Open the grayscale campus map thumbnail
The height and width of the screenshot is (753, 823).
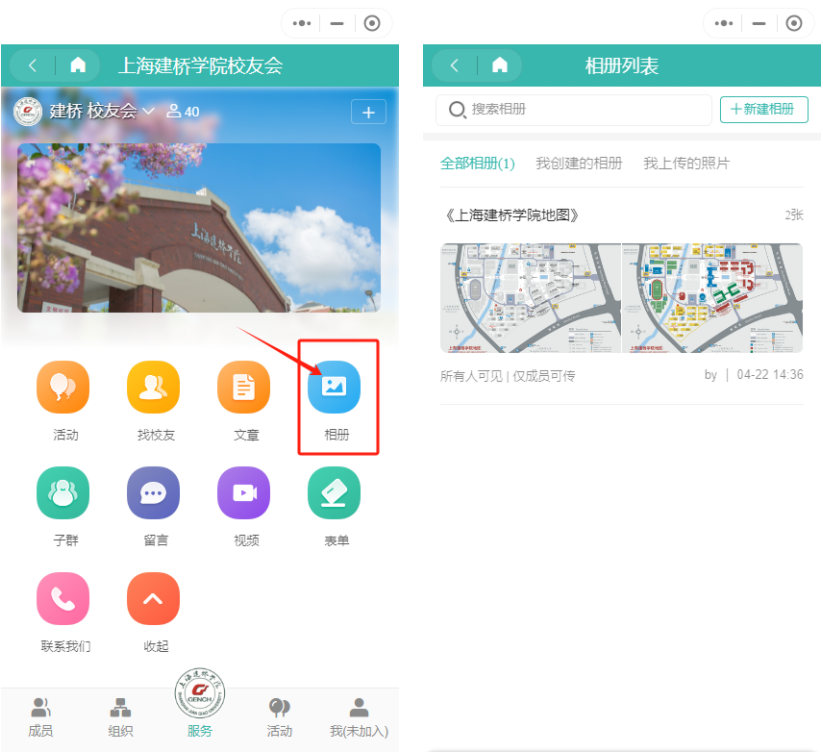pos(531,298)
